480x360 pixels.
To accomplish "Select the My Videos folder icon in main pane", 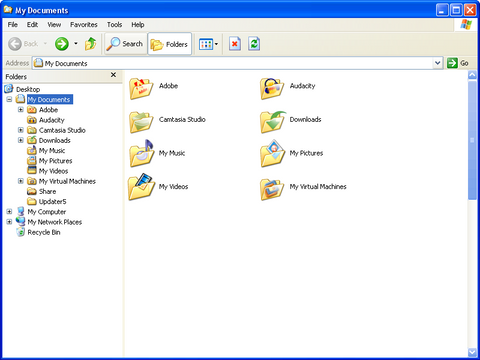I will tap(142, 187).
